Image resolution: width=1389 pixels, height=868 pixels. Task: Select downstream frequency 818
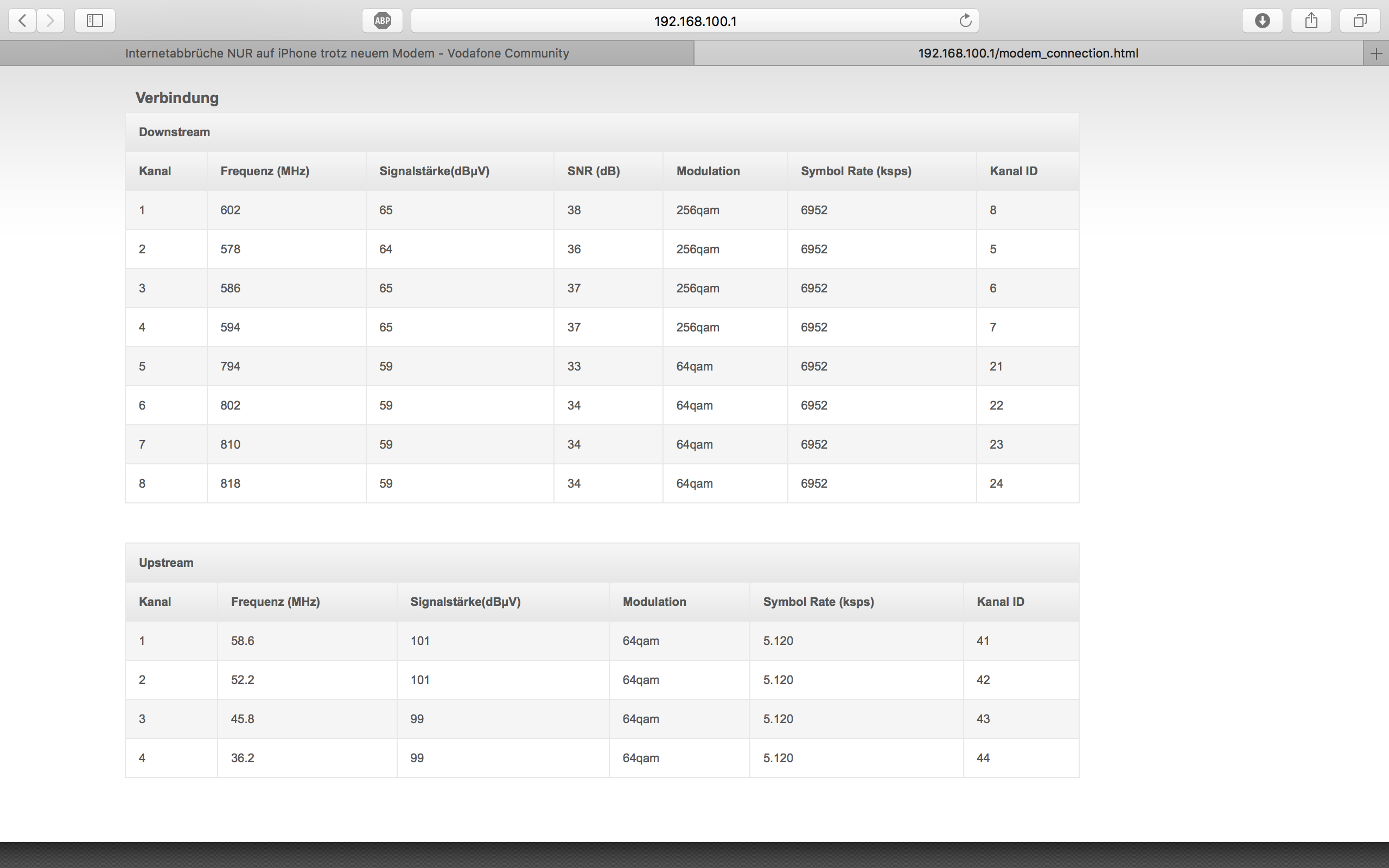click(x=230, y=483)
